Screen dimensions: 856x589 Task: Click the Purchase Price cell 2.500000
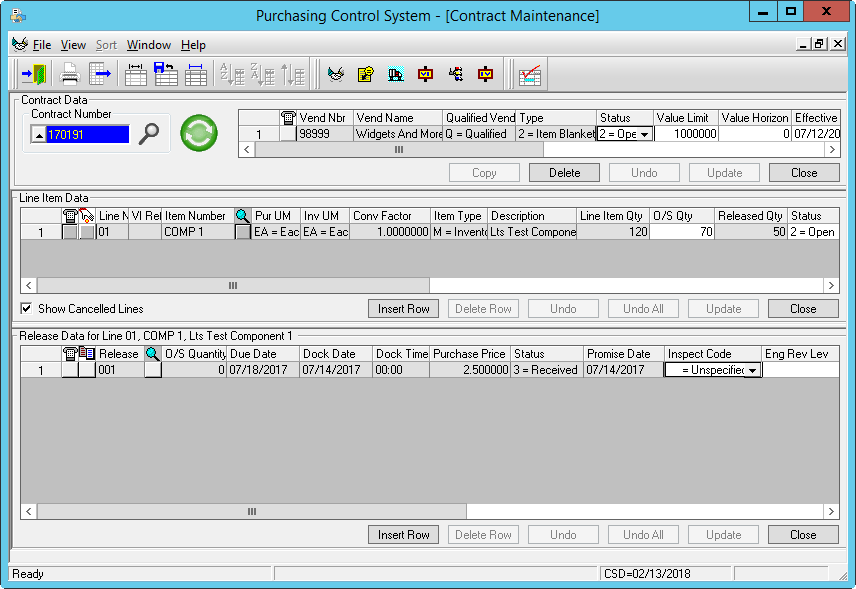pyautogui.click(x=470, y=370)
